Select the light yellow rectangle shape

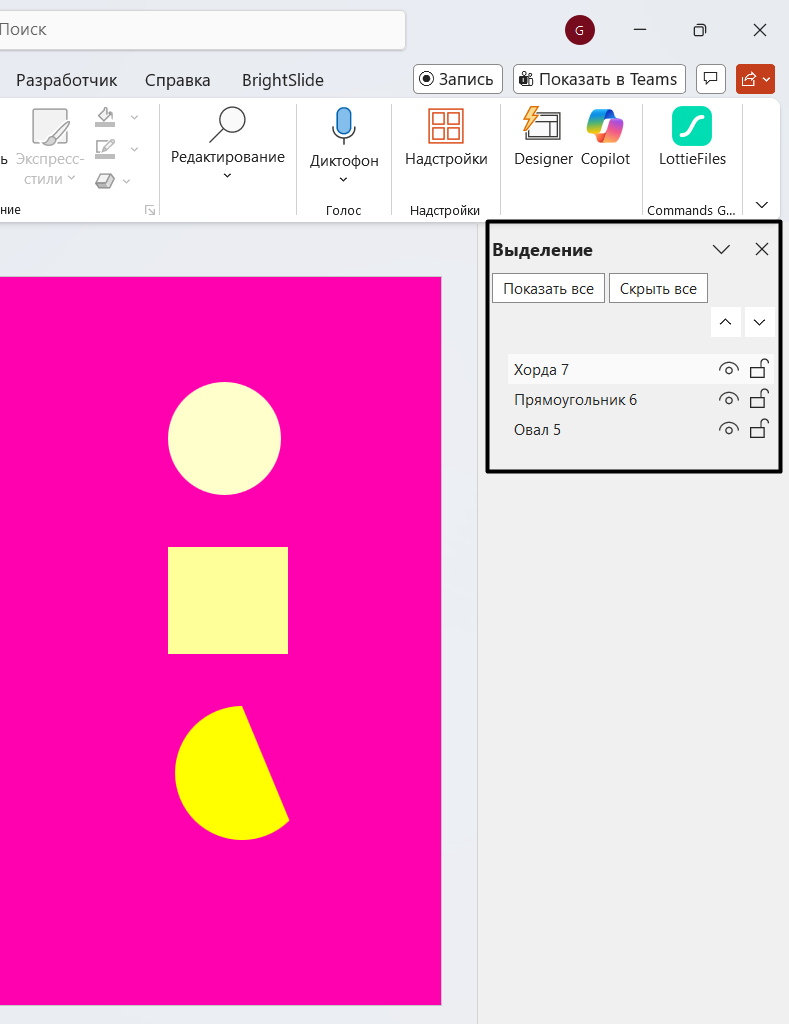coord(228,600)
